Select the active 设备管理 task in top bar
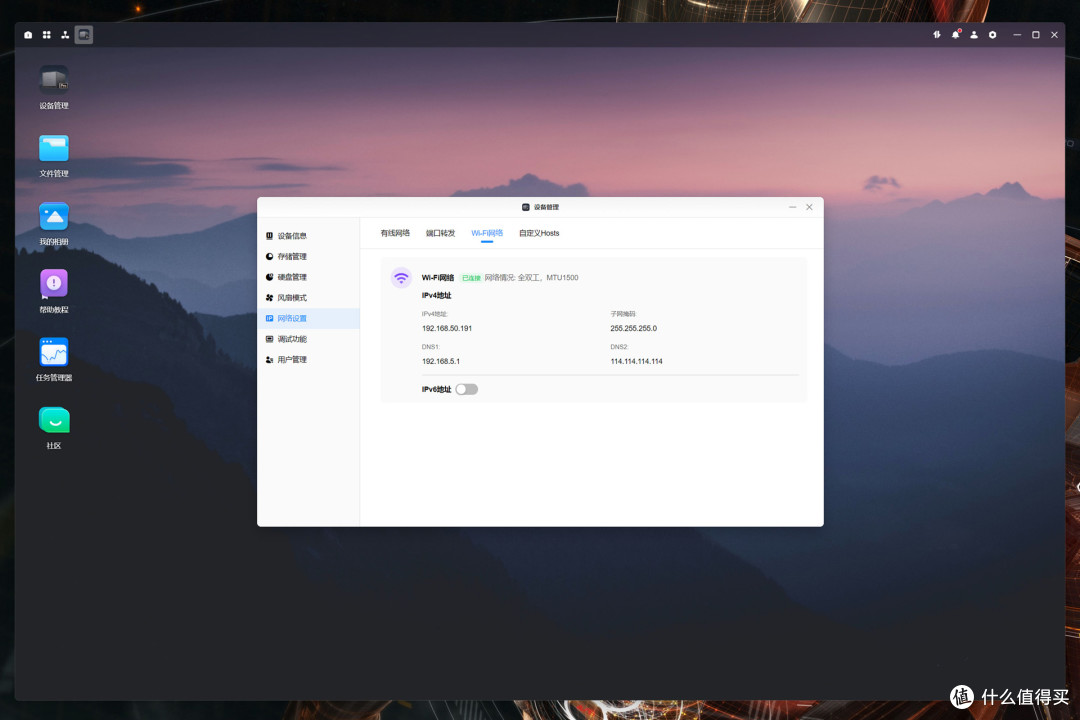Screen dimensions: 1080x720 click(84, 34)
